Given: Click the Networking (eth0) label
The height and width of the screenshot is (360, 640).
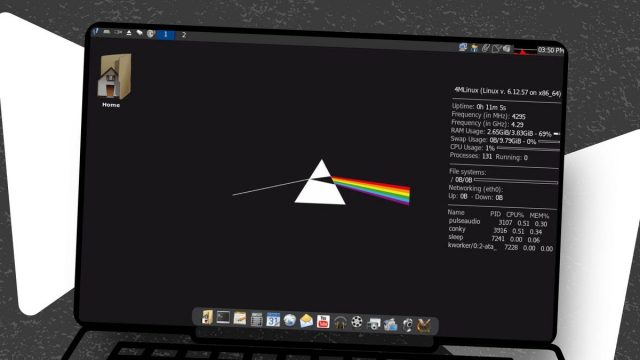Looking at the screenshot, I should (x=476, y=189).
